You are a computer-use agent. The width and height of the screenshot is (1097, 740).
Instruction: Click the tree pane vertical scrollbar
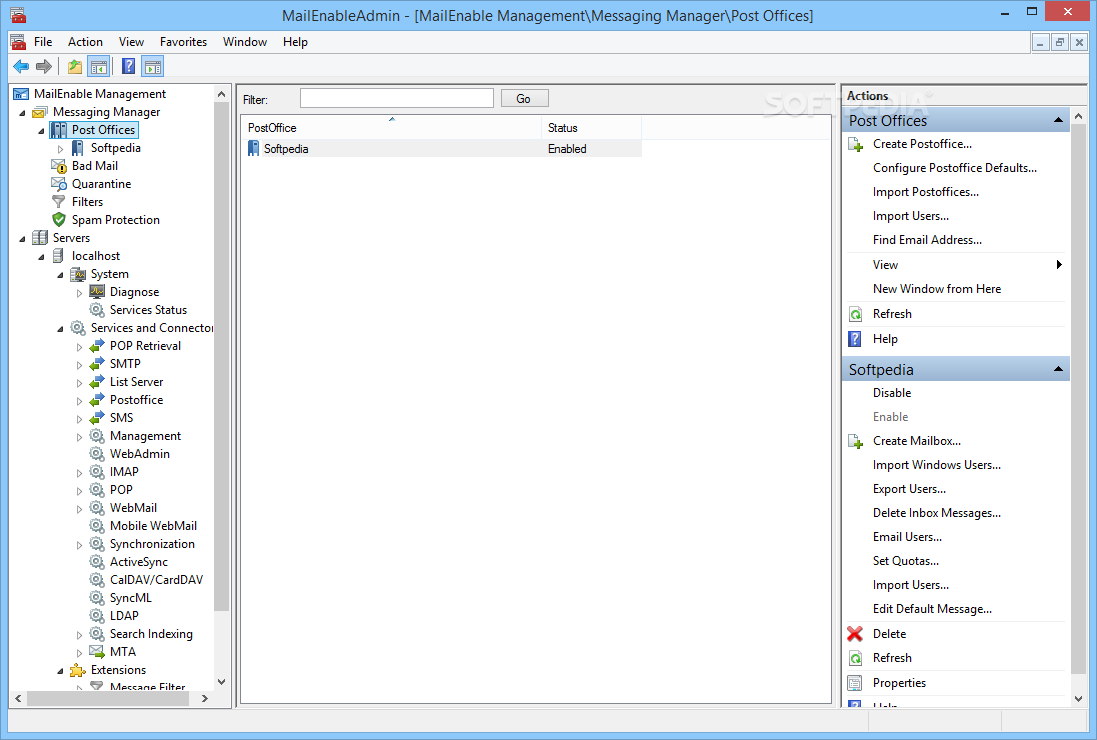point(221,357)
